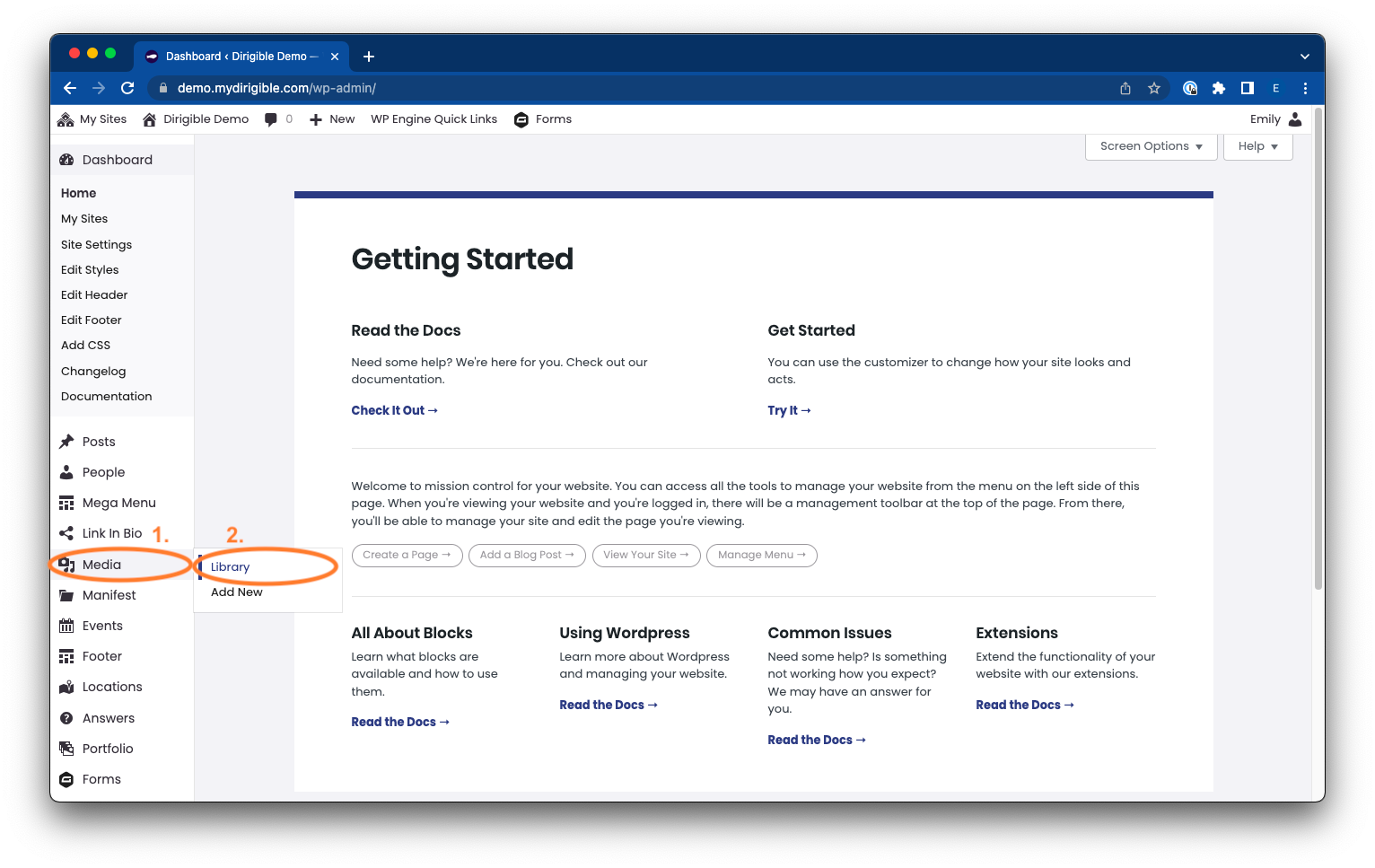Click the site lock icon

pos(162,88)
